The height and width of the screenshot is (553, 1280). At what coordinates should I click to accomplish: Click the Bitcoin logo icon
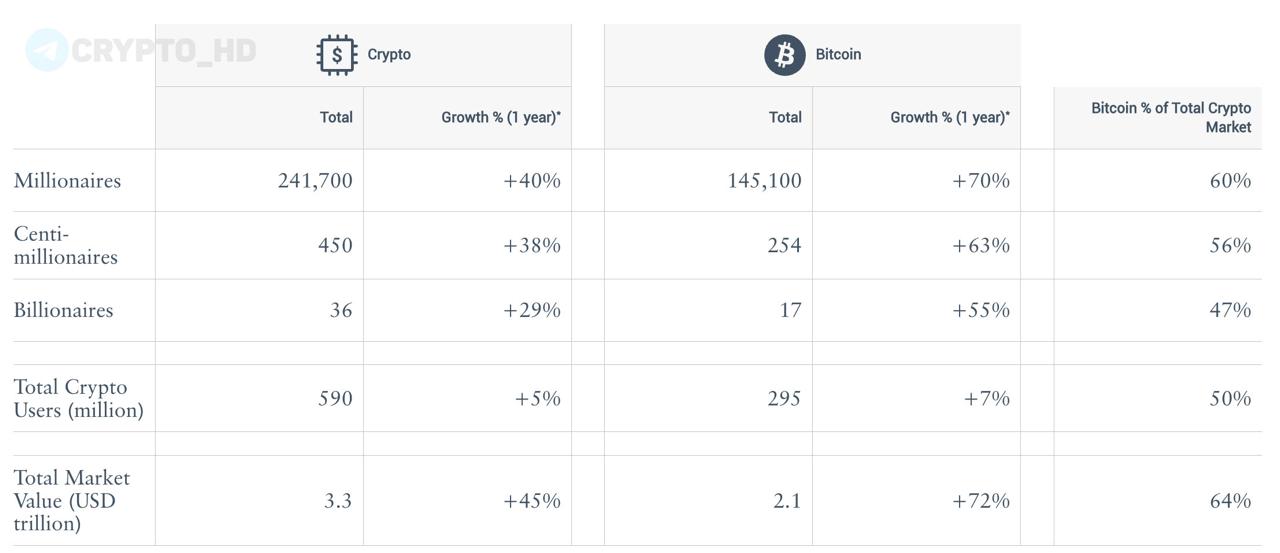(x=785, y=55)
